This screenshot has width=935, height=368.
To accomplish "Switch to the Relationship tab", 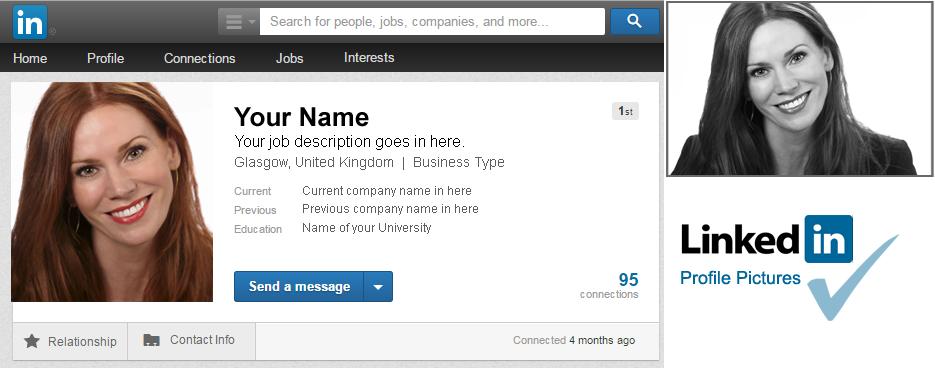I will point(70,341).
